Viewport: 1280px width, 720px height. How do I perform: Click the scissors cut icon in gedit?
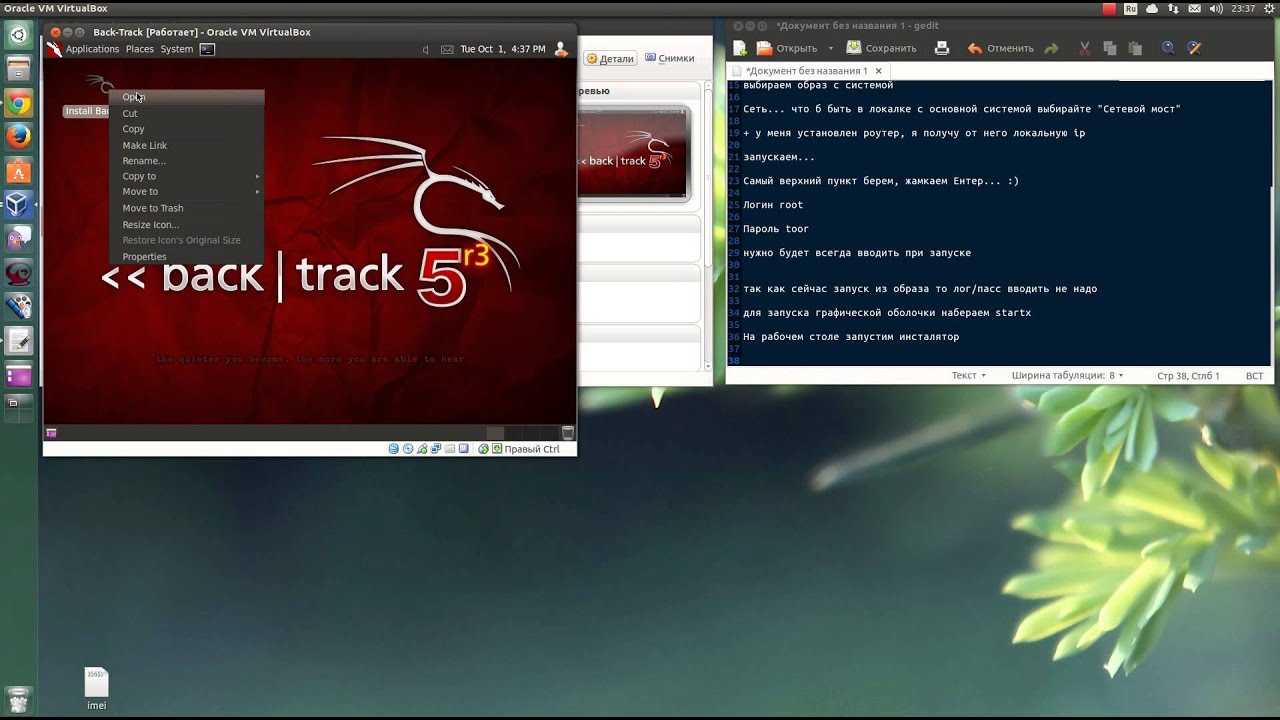click(1085, 48)
